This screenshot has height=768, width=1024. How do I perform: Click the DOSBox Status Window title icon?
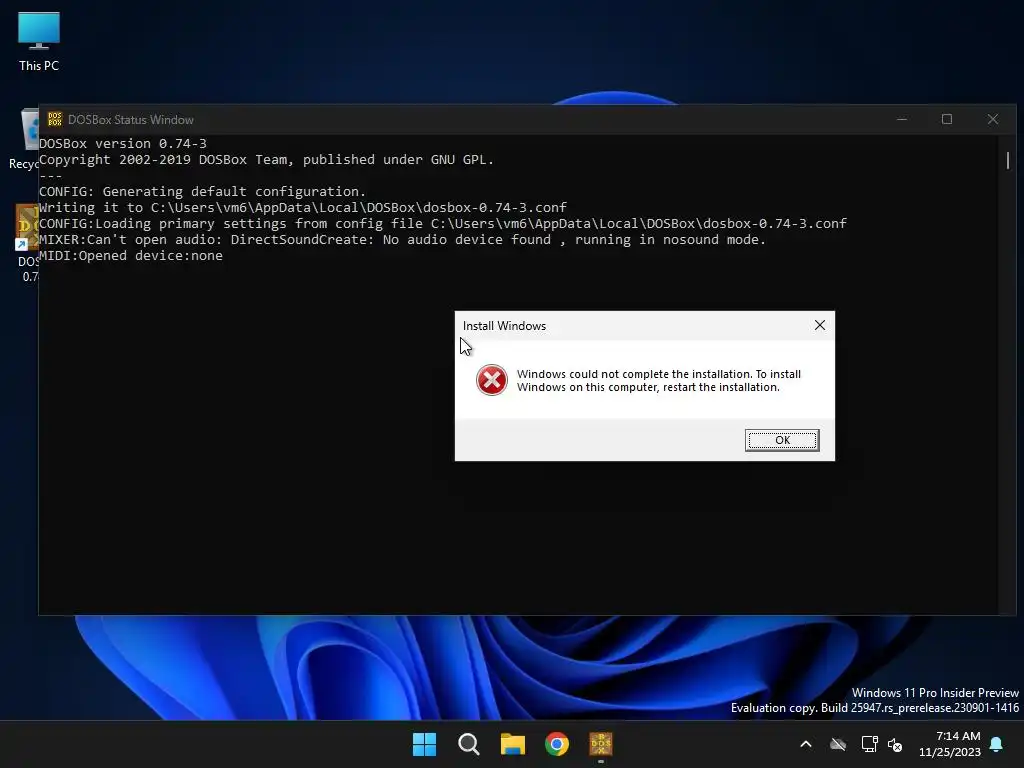click(55, 119)
